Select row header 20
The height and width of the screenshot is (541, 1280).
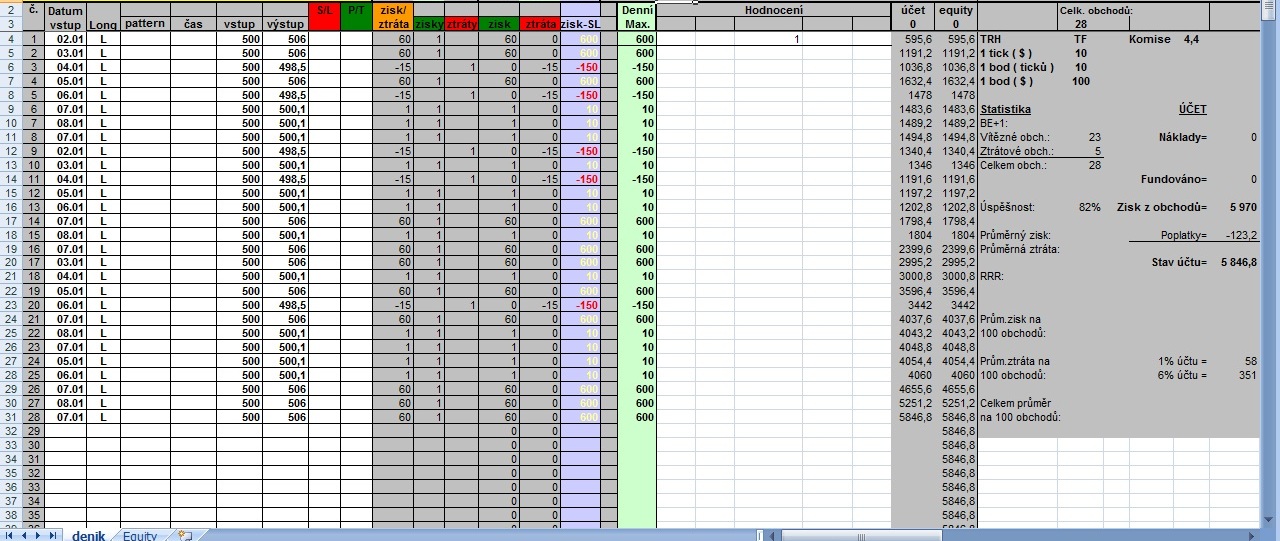[10, 263]
